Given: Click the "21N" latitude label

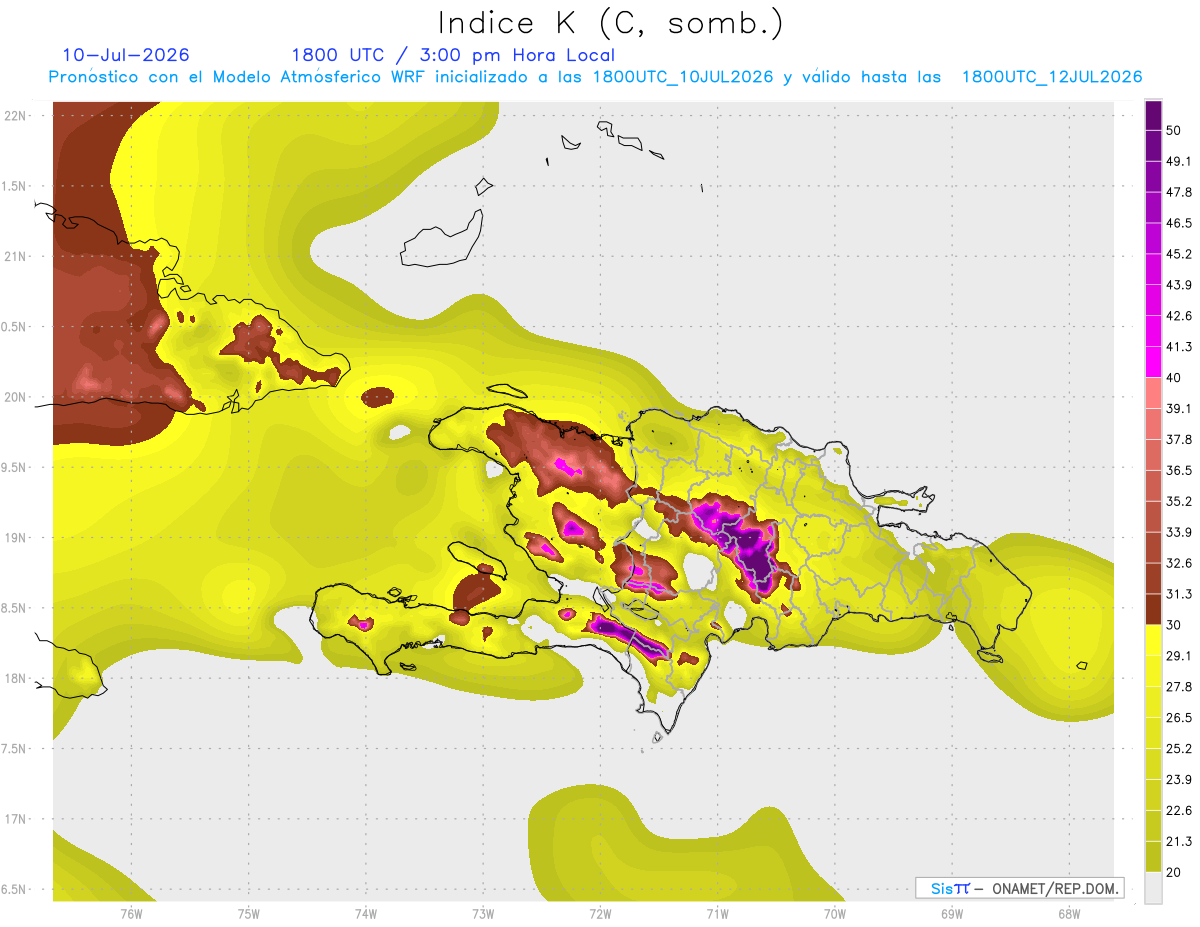Looking at the screenshot, I should pyautogui.click(x=16, y=257).
